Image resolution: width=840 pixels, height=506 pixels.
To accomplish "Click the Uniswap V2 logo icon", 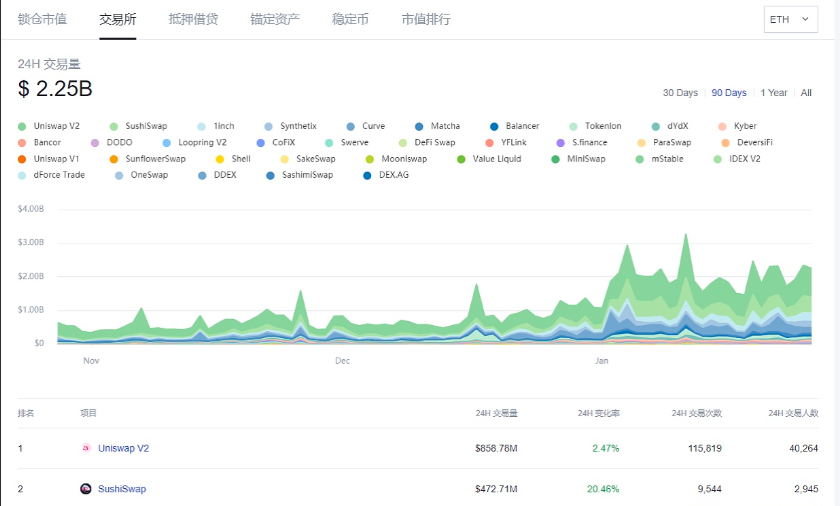I will [86, 448].
